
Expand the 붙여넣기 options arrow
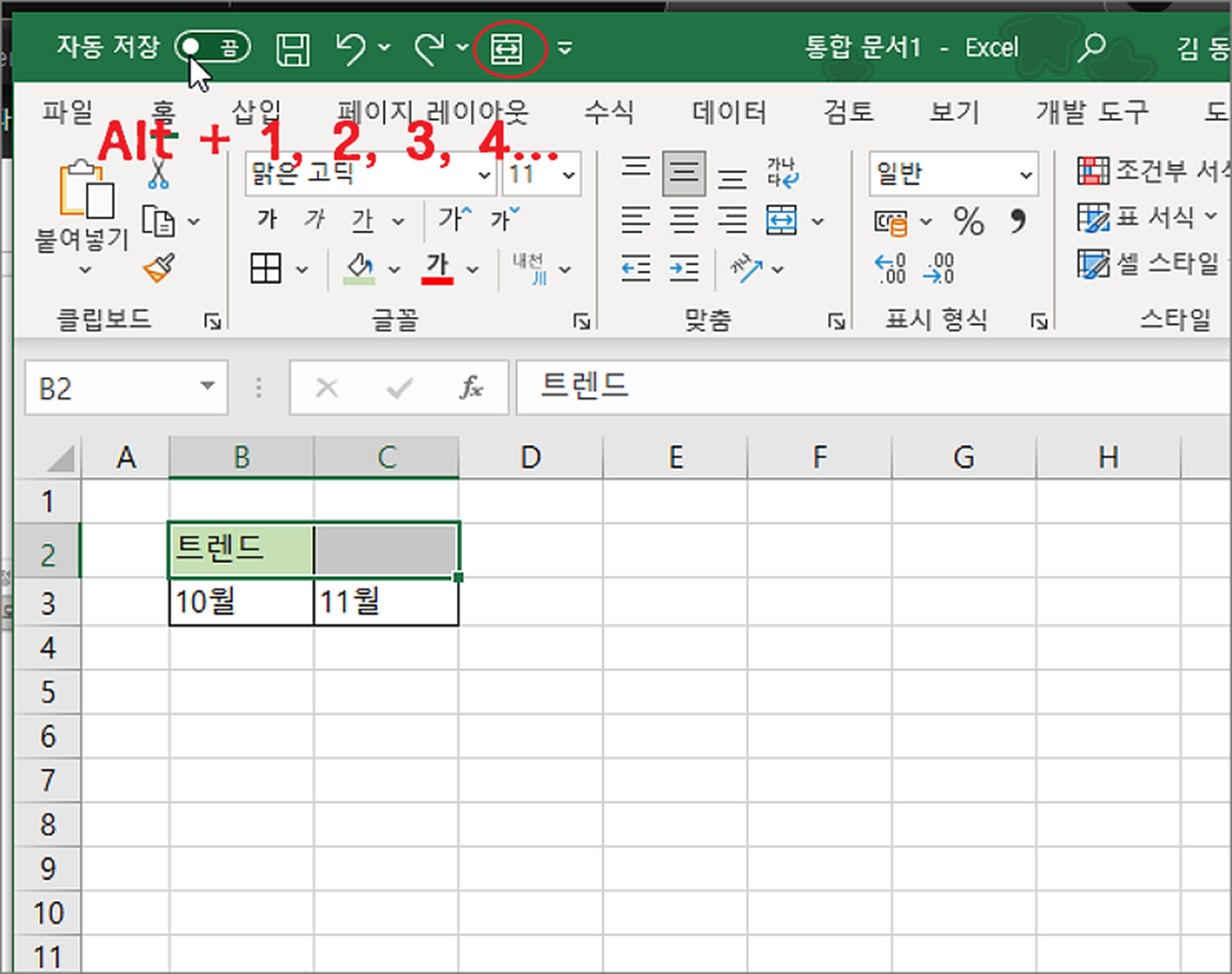(x=85, y=270)
